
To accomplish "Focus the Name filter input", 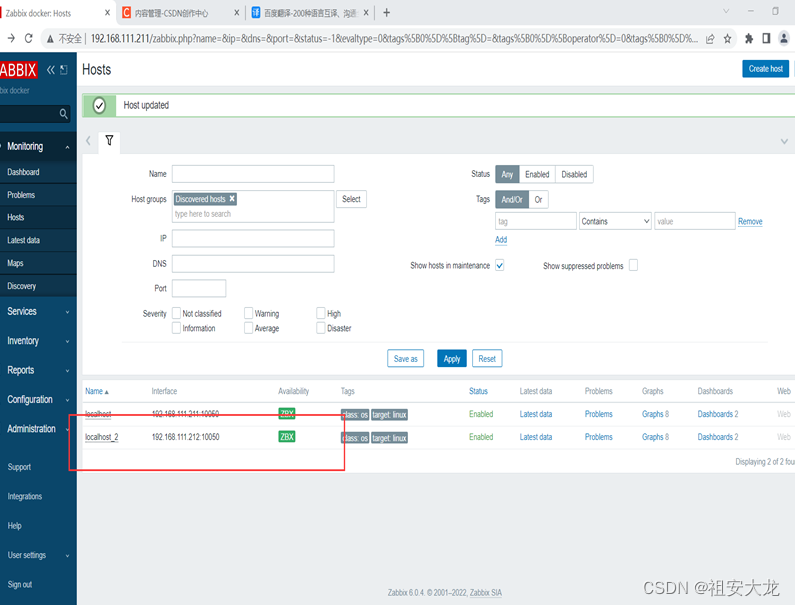I will 253,174.
